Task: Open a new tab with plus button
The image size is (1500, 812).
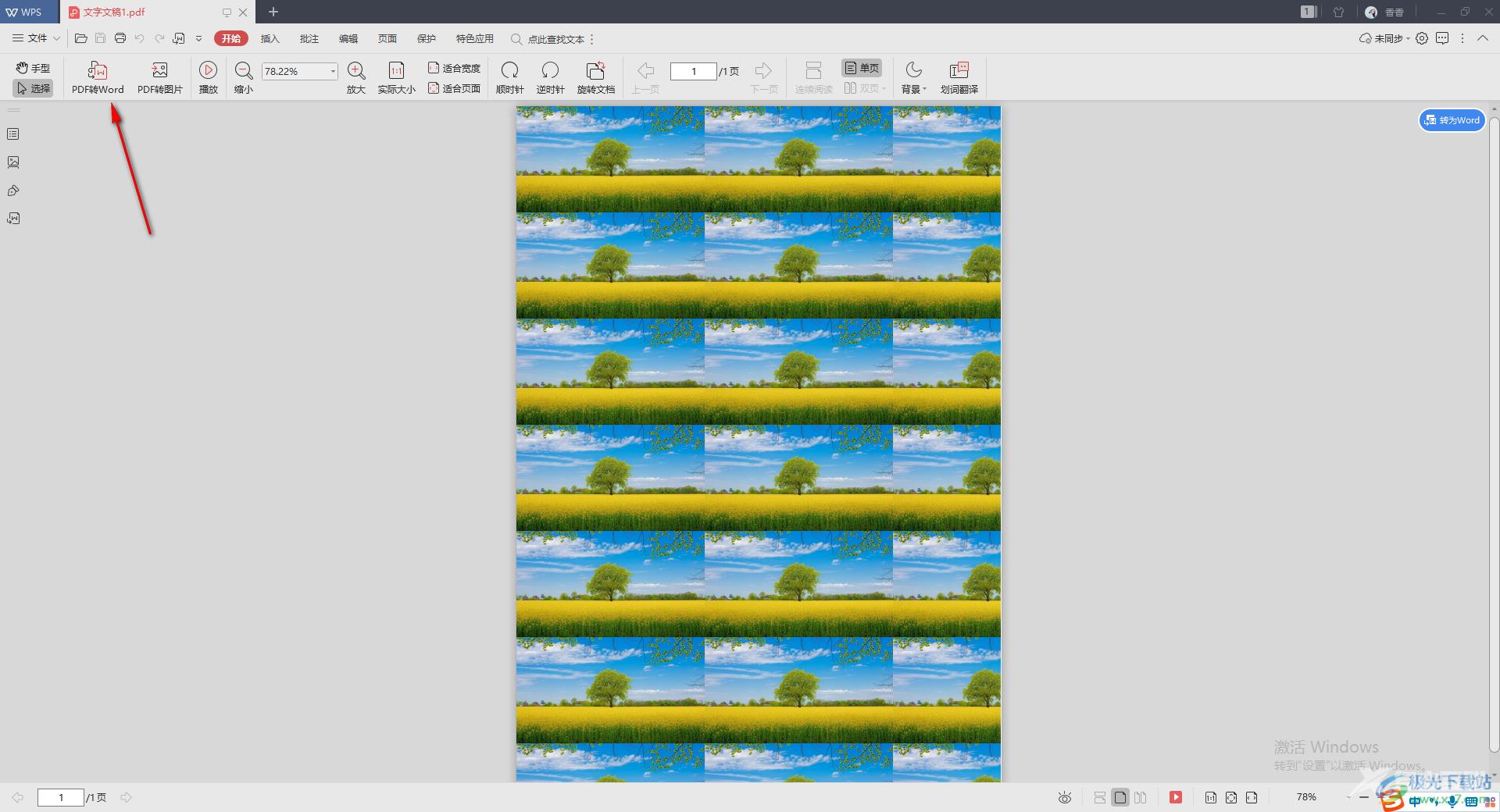Action: [273, 12]
